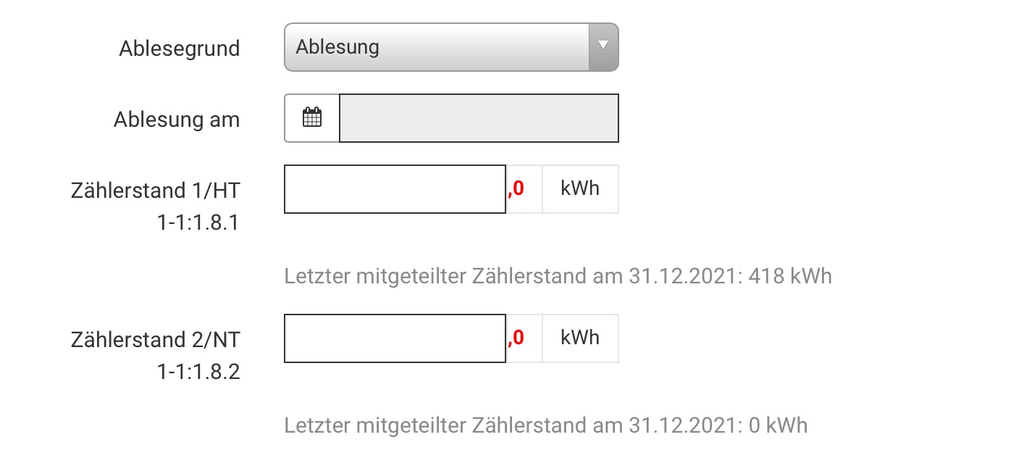Image resolution: width=1024 pixels, height=458 pixels.
Task: Click the Ablesegrund label
Action: (179, 48)
